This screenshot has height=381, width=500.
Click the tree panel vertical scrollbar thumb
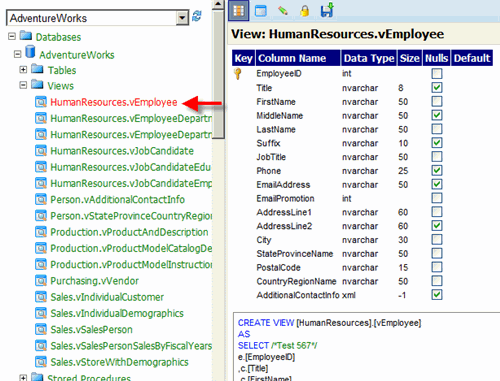[218, 73]
